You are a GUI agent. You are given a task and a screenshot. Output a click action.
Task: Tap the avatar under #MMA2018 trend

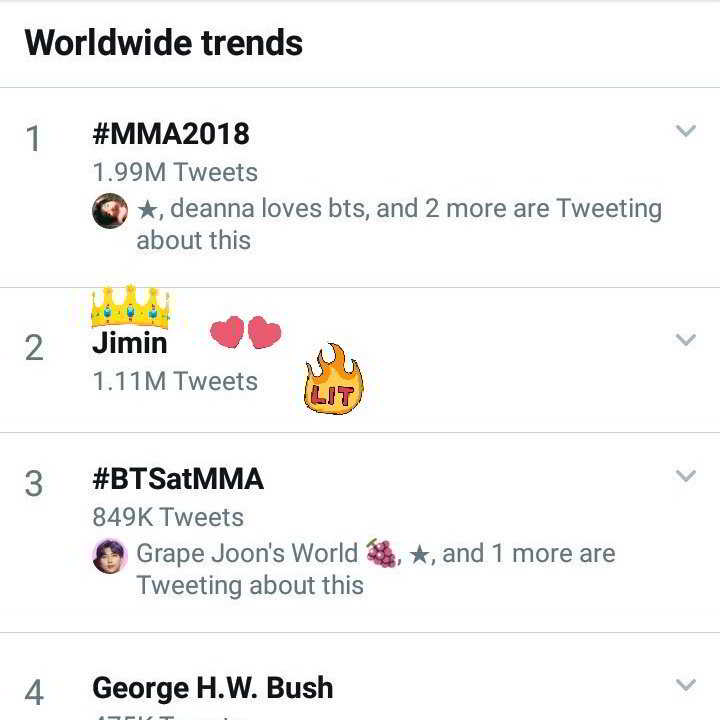[110, 211]
